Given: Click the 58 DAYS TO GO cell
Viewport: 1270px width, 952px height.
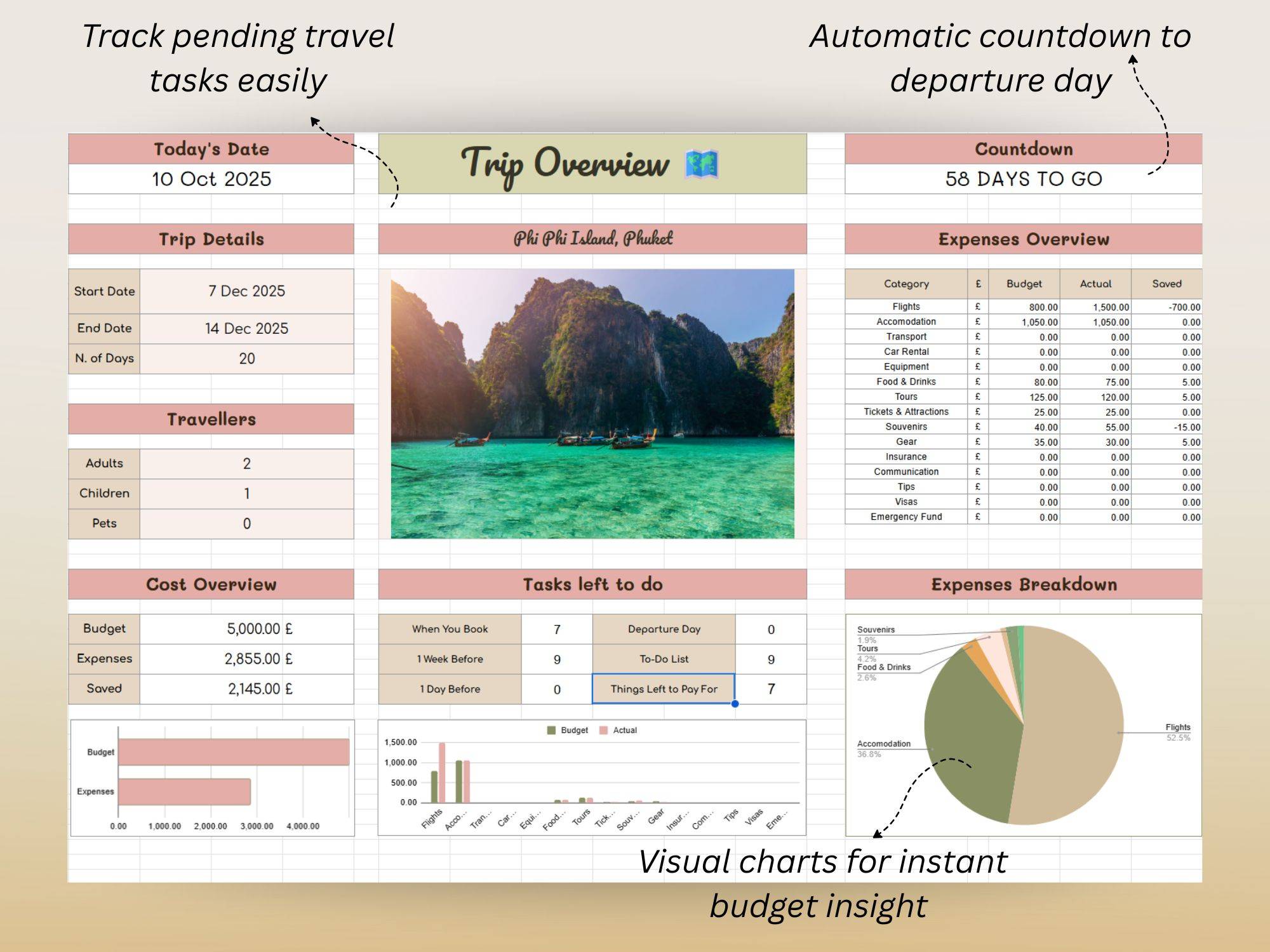Looking at the screenshot, I should [1023, 179].
